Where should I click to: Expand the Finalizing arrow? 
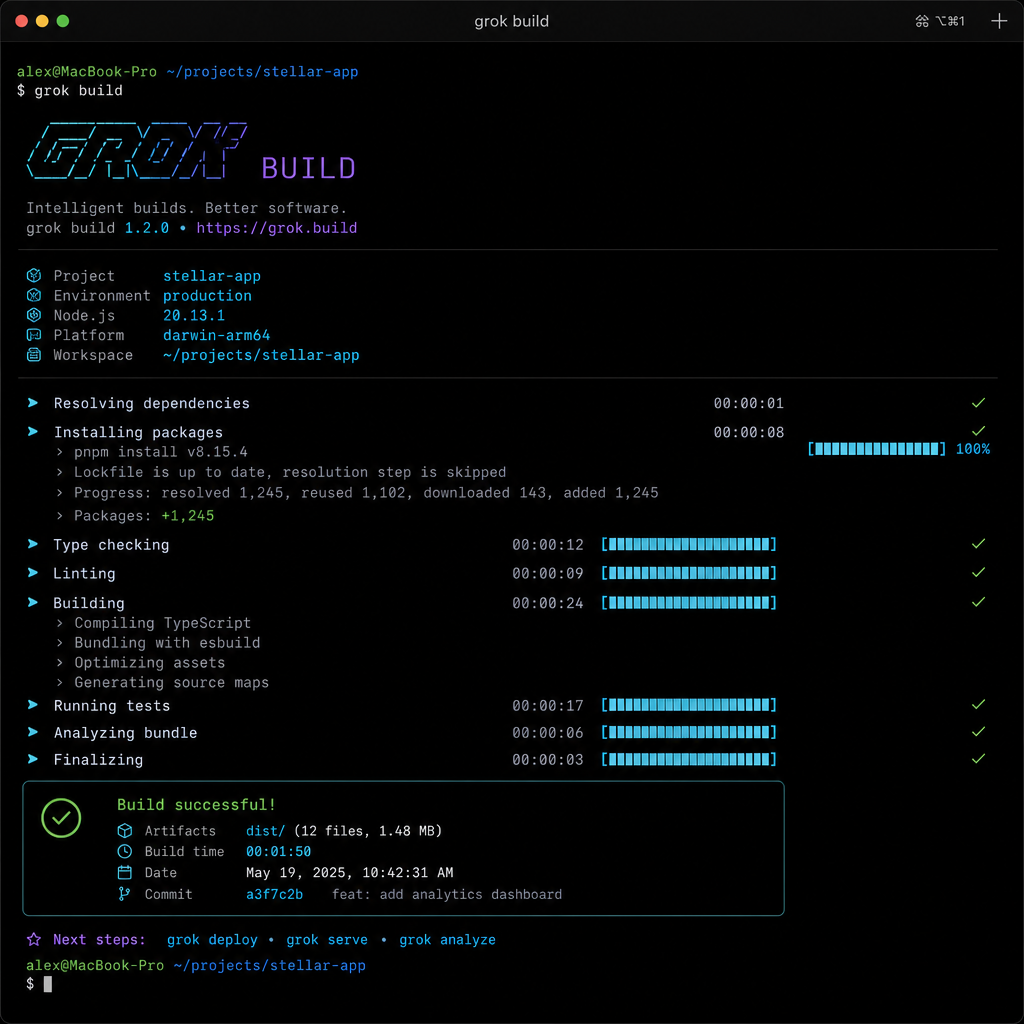pos(33,758)
